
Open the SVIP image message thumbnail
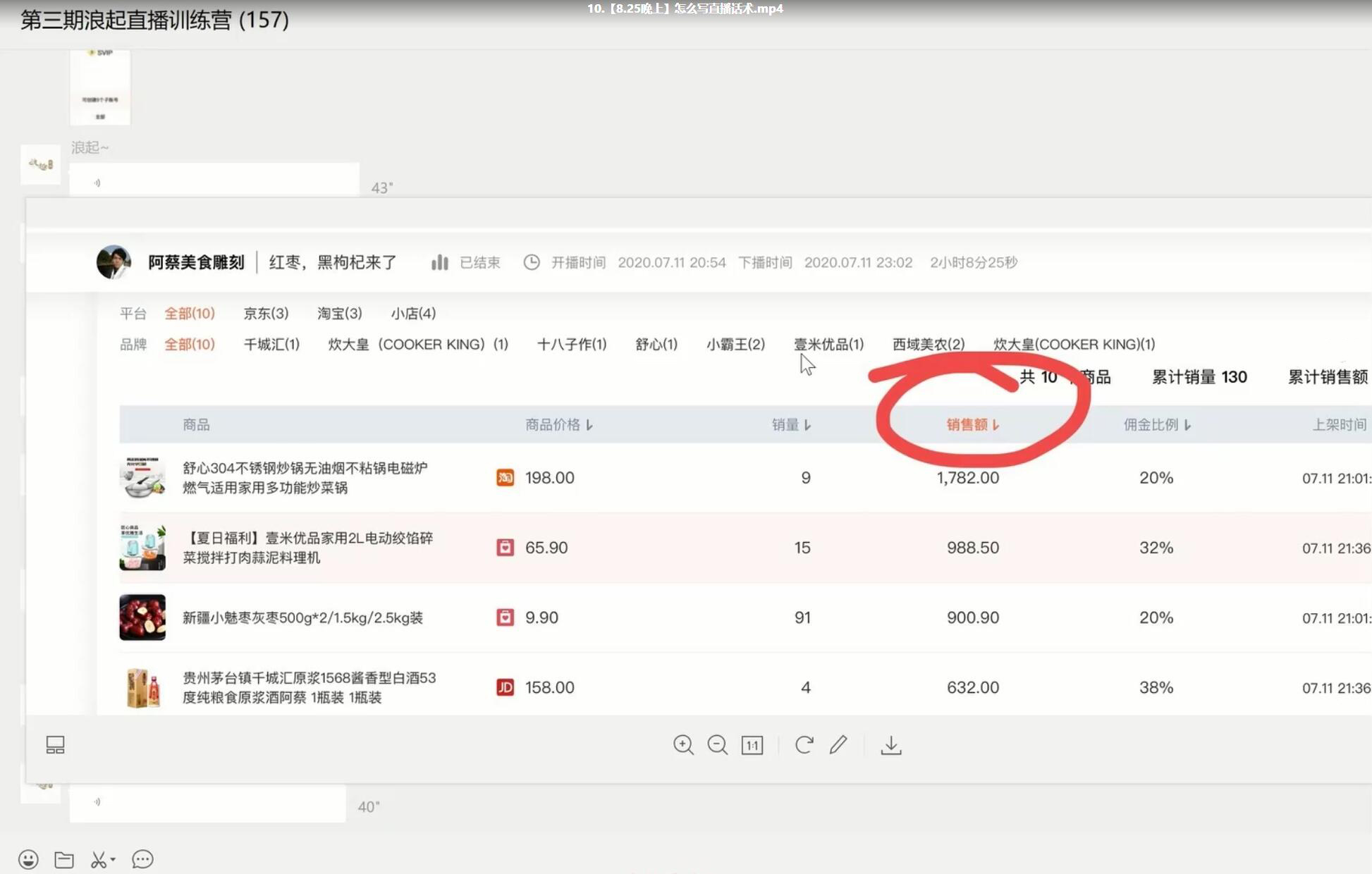[x=100, y=87]
